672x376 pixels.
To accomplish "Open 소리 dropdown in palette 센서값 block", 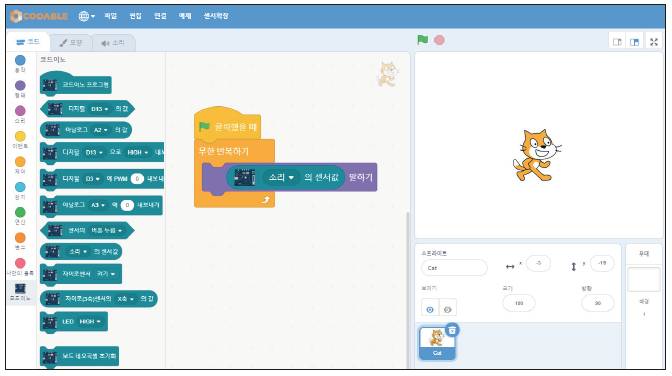I will [78, 251].
